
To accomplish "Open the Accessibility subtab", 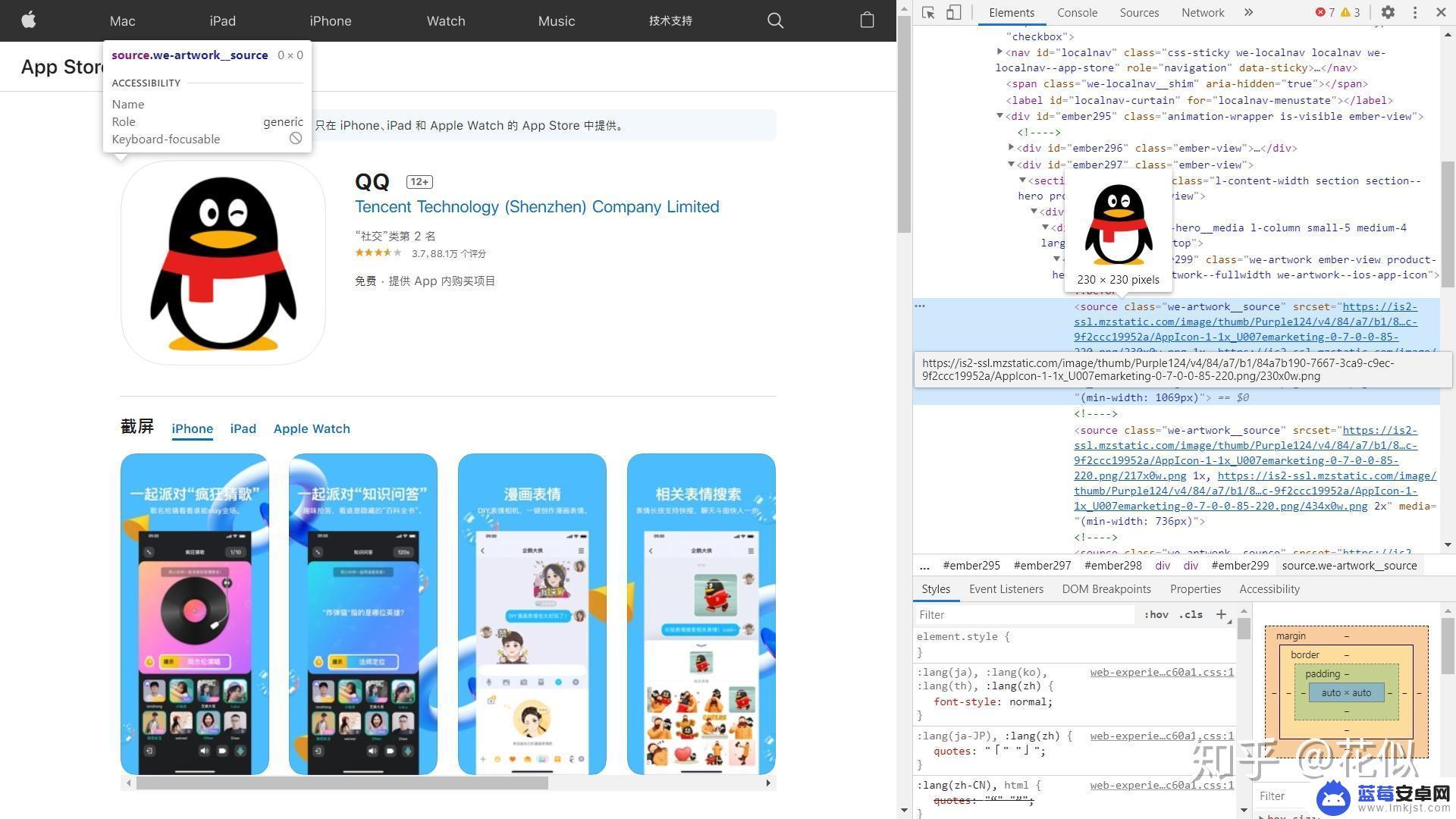I will (x=1269, y=589).
